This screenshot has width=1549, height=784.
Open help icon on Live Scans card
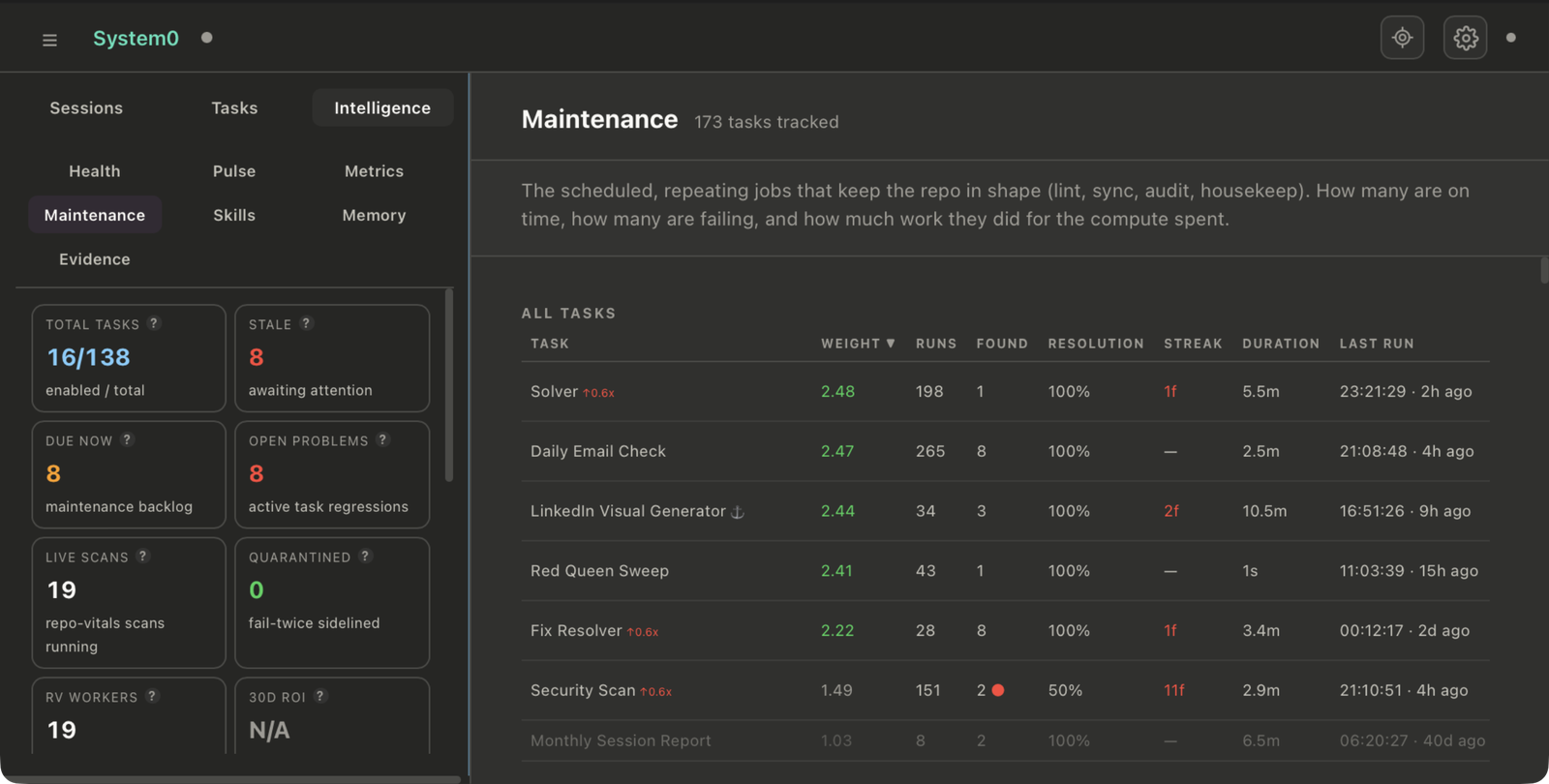pos(142,556)
